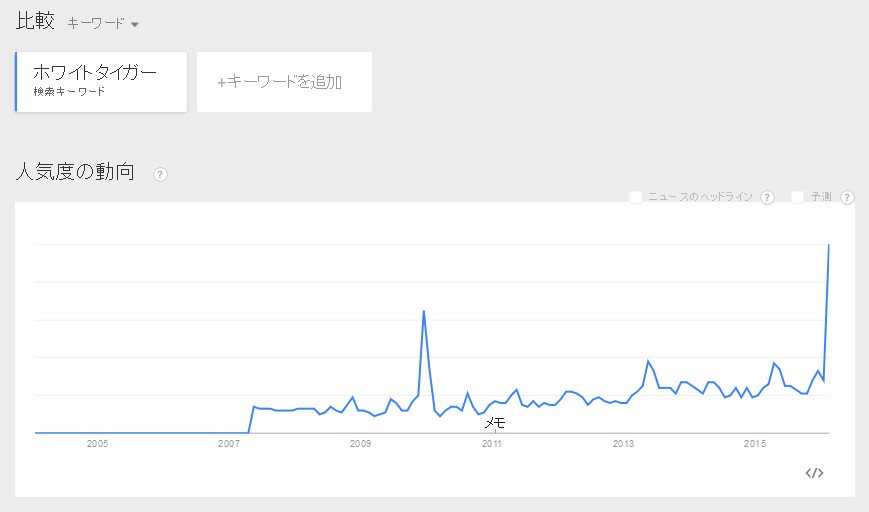869x512 pixels.
Task: Click the 2005 label on the time axis
Action: [x=98, y=443]
